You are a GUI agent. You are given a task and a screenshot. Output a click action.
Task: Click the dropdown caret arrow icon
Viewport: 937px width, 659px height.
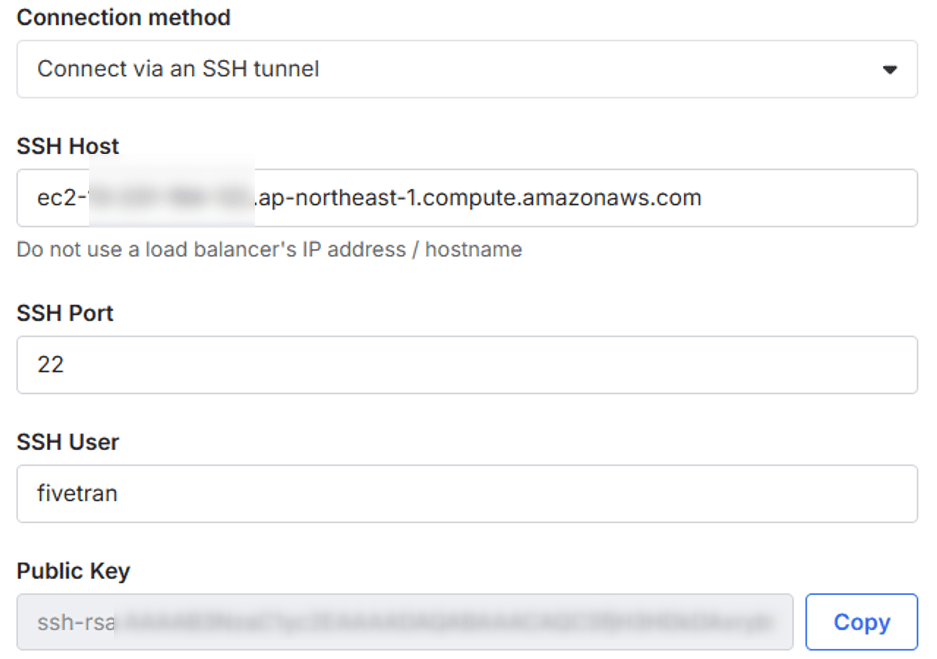[889, 70]
